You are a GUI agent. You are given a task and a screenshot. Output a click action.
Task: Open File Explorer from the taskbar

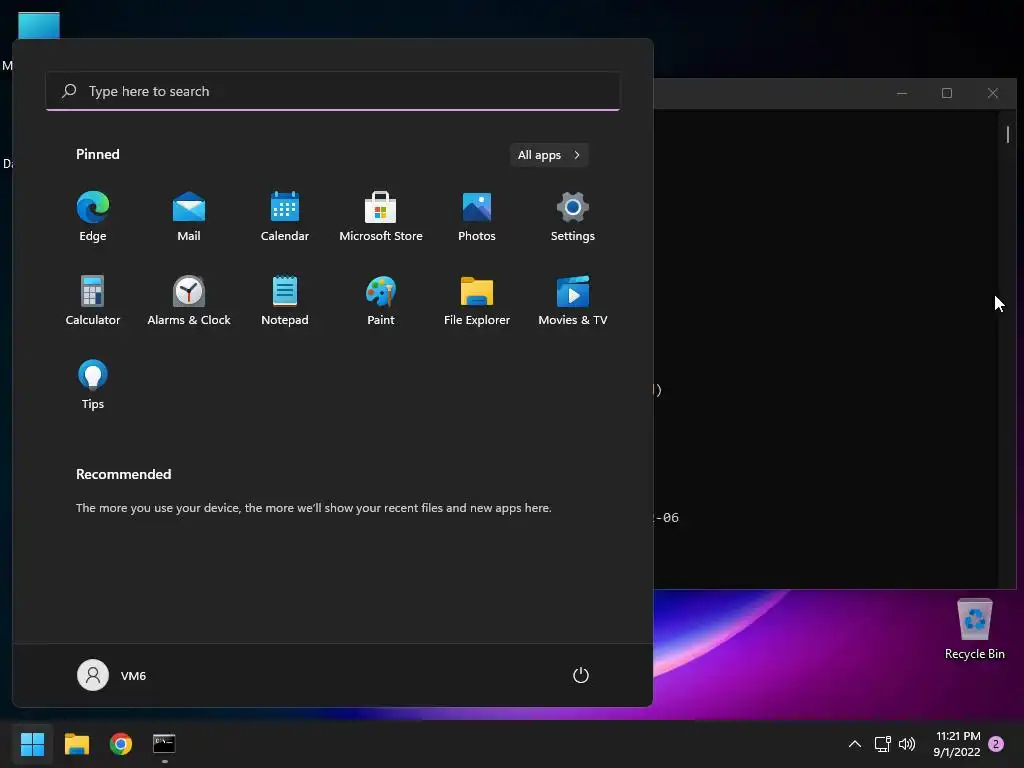76,744
